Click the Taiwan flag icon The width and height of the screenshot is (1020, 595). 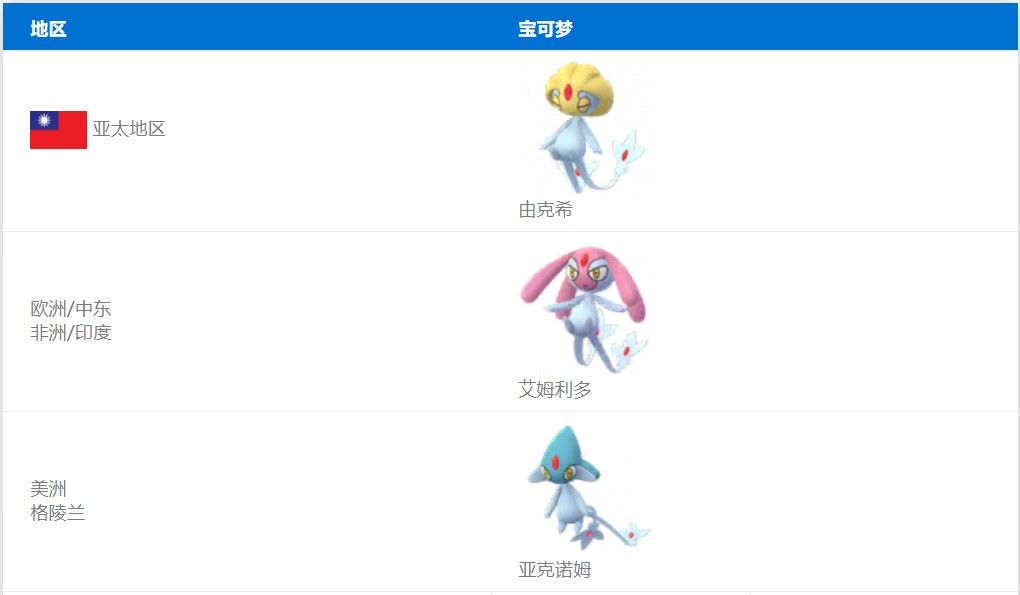59,130
